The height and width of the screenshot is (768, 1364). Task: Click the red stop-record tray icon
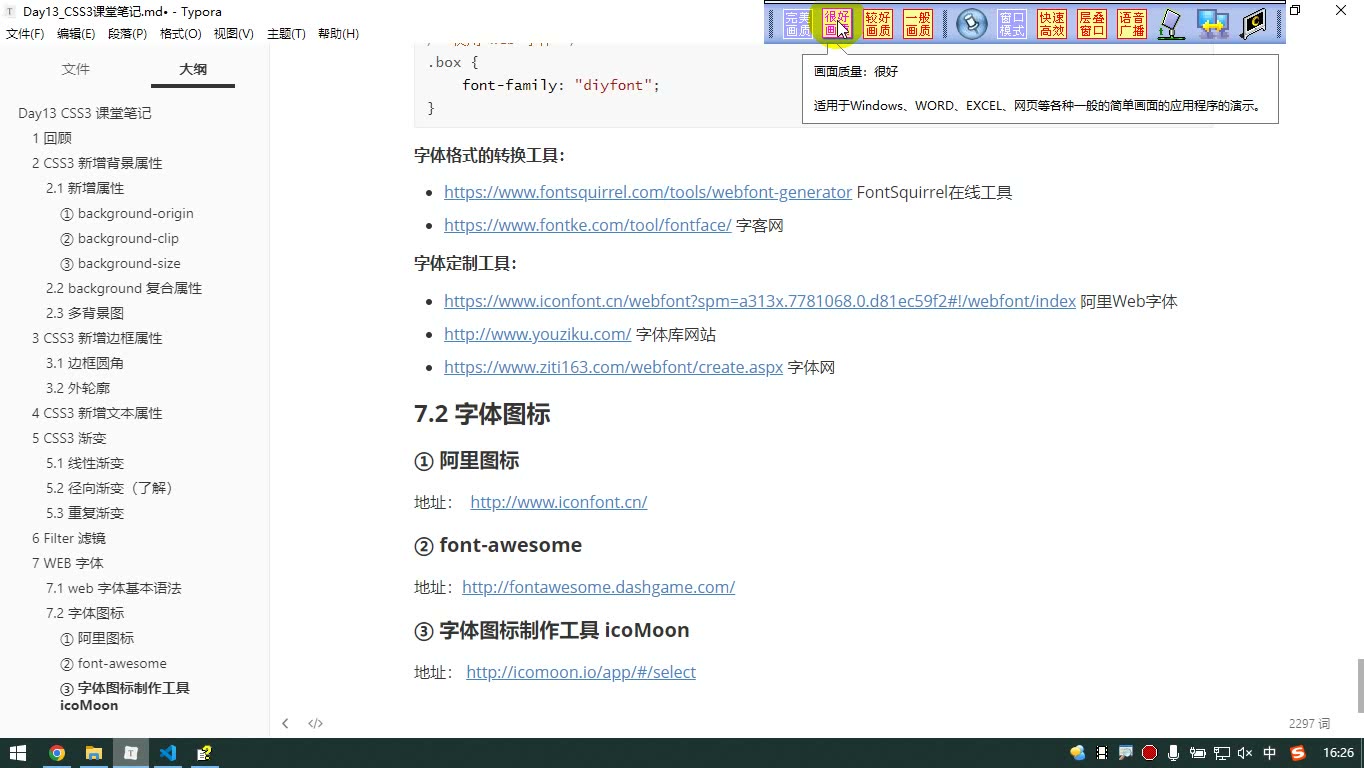pyautogui.click(x=1150, y=753)
